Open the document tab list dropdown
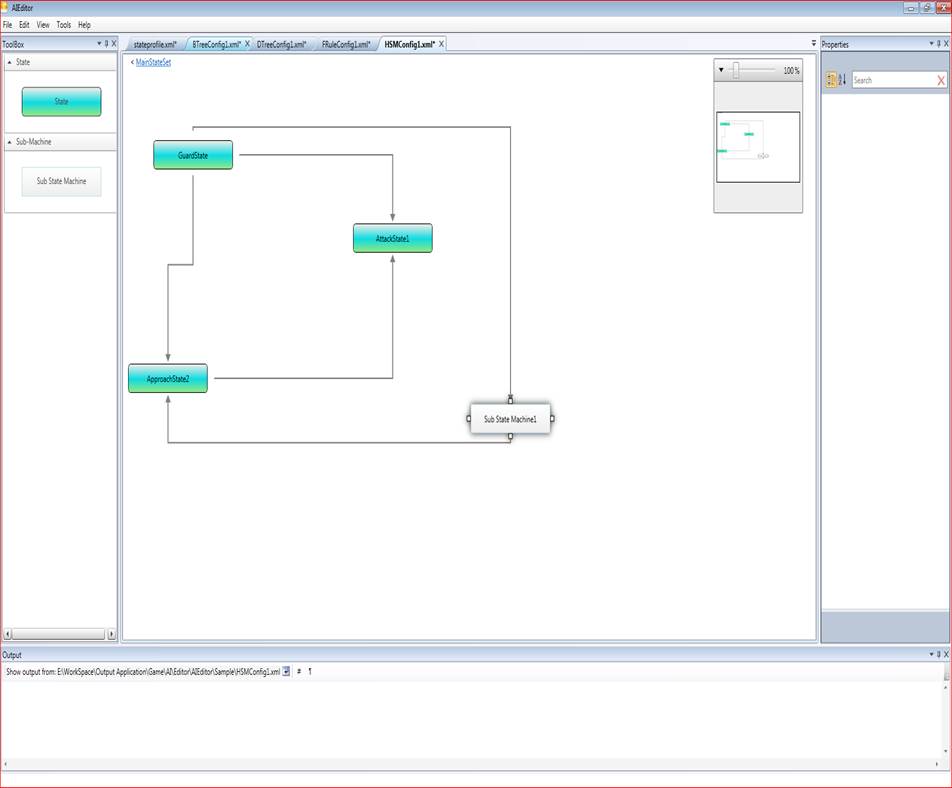Viewport: 952px width, 788px height. pyautogui.click(x=813, y=44)
